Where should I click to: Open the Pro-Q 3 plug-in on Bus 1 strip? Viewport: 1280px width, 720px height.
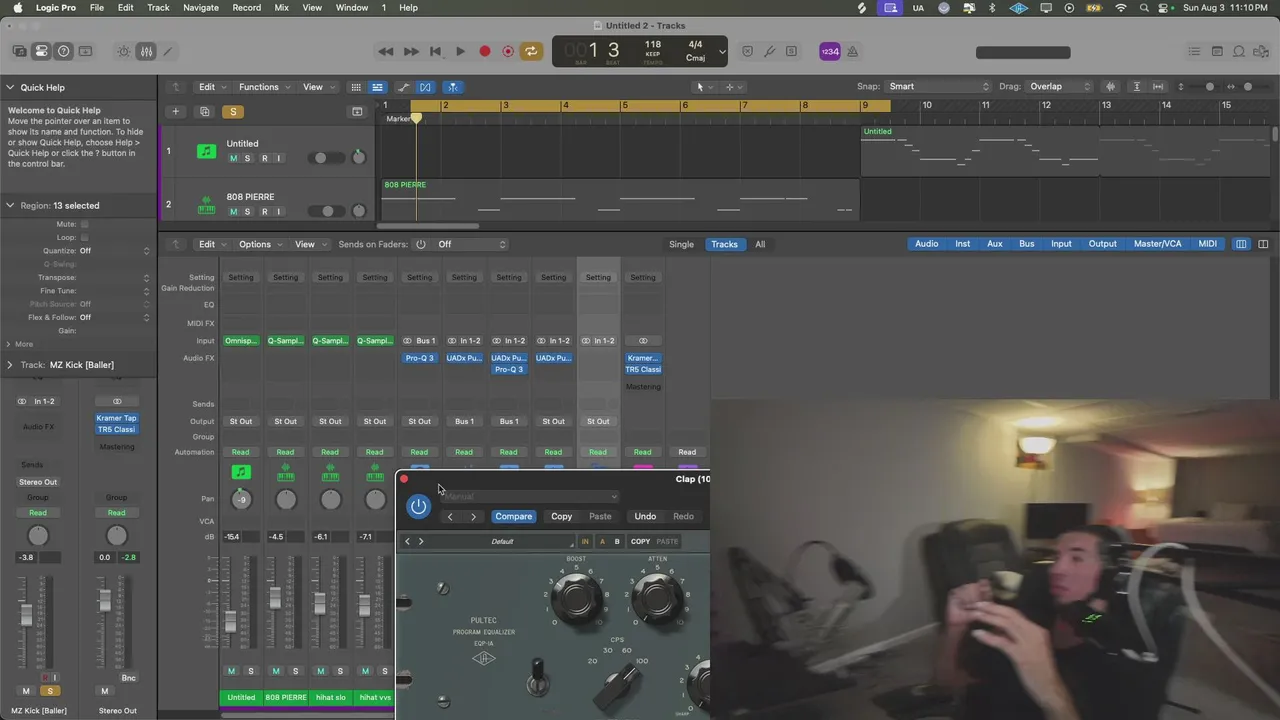tap(419, 358)
